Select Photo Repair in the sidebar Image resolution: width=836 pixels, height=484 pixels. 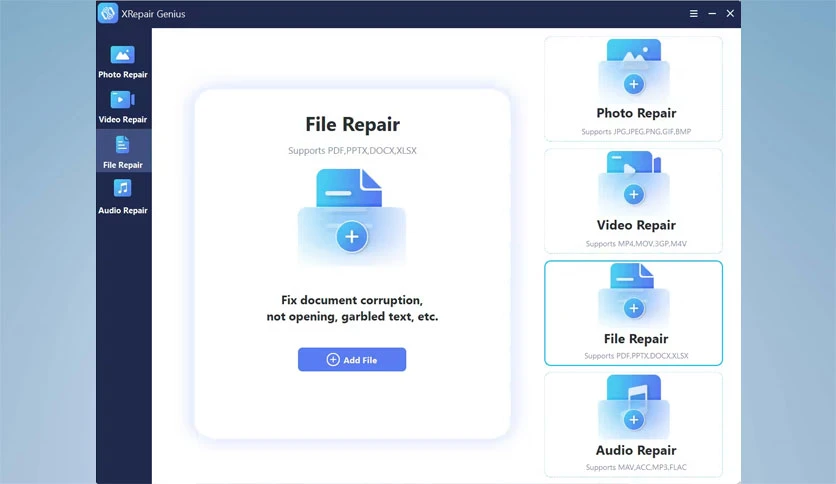123,62
